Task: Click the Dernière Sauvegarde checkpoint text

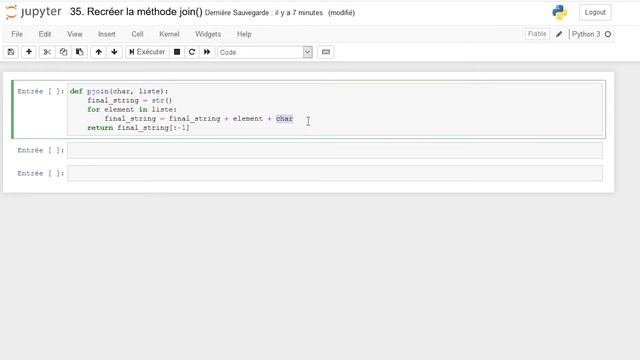Action: [x=264, y=13]
